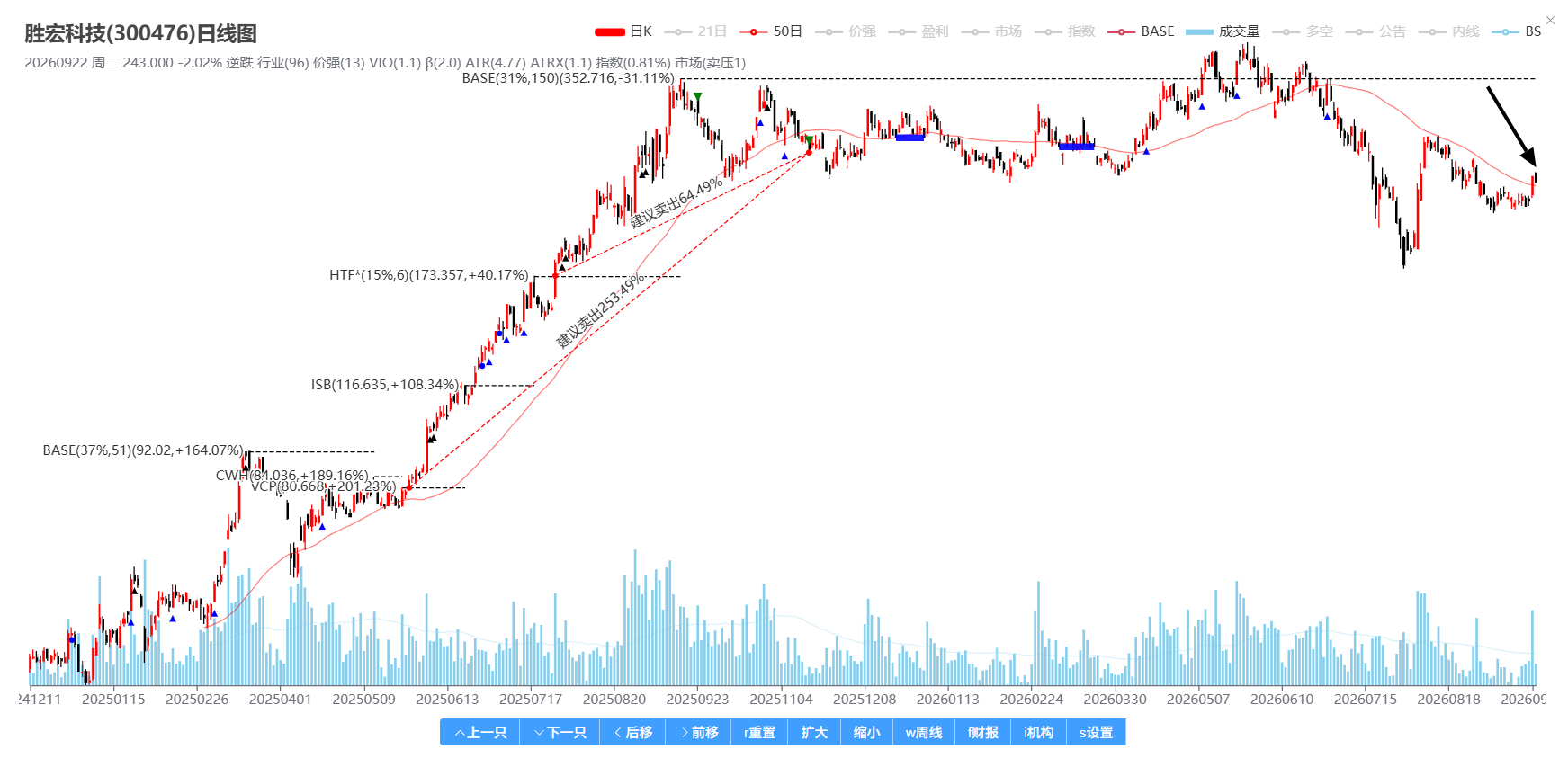Viewport: 1568px width, 767px height.
Task: Click the 20250401 date axis label
Action: (280, 700)
